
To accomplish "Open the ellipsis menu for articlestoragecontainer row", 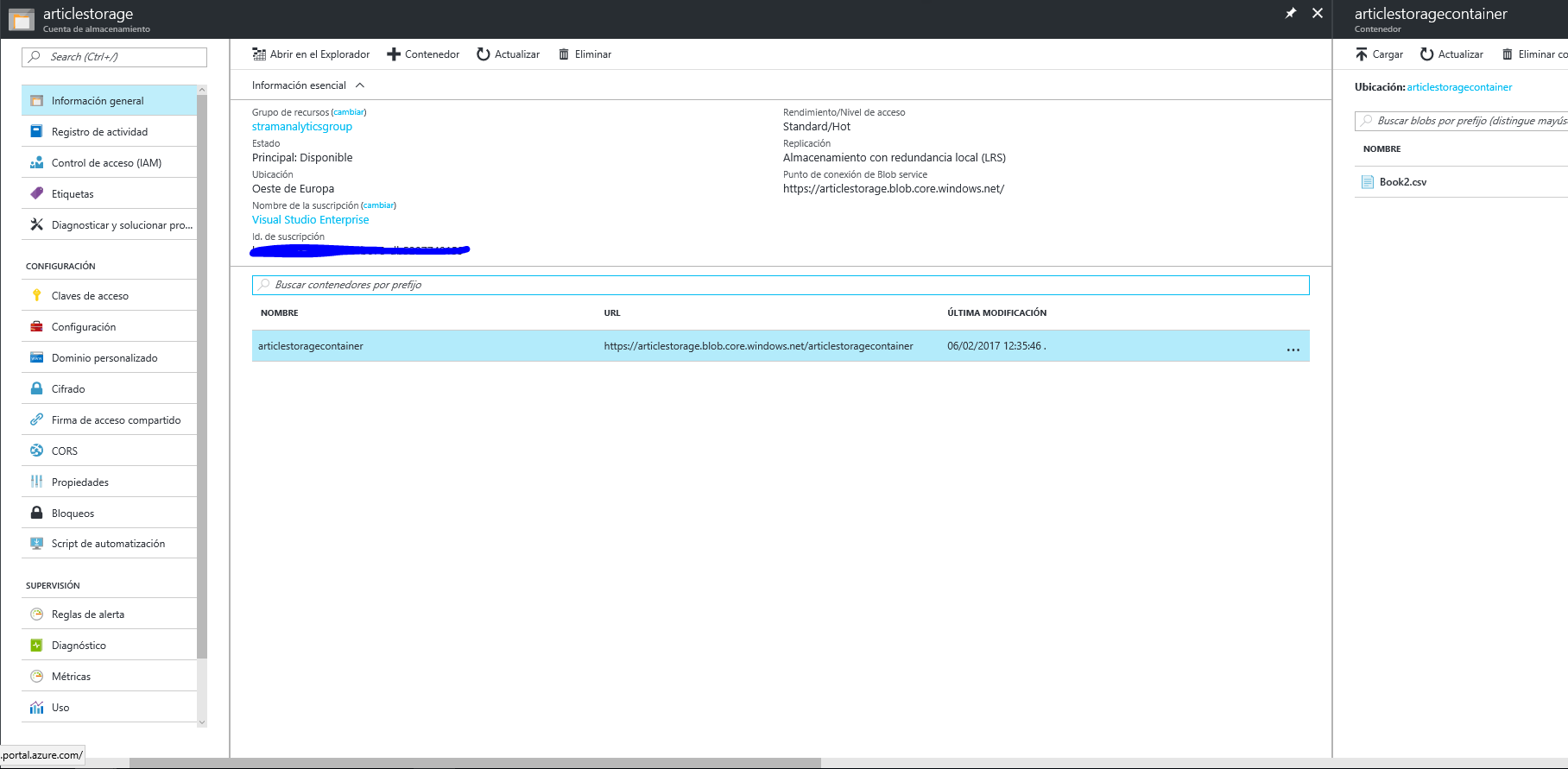I will click(x=1293, y=350).
